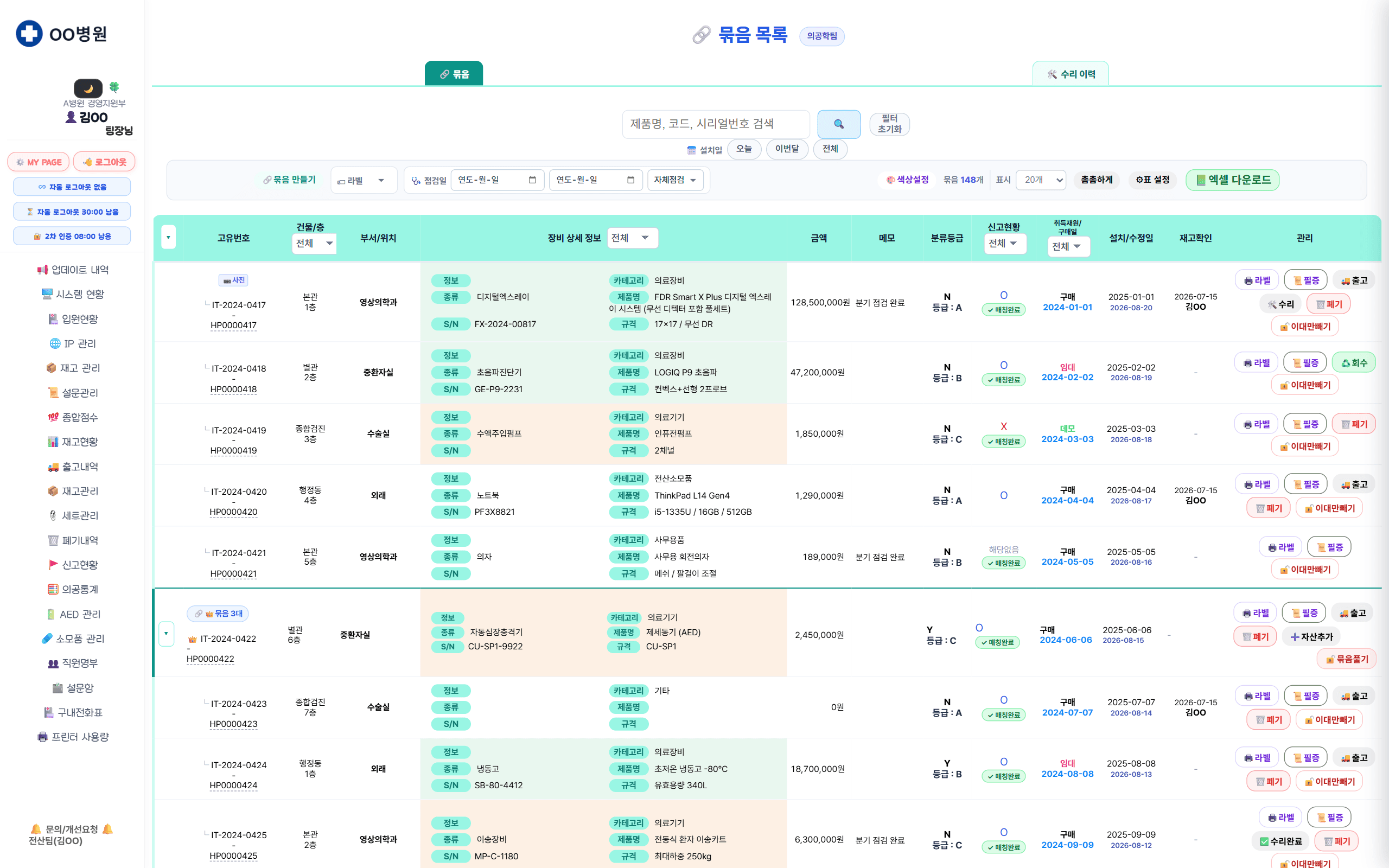Select the 묶음 tab
This screenshot has height=868, width=1389.
(454, 74)
